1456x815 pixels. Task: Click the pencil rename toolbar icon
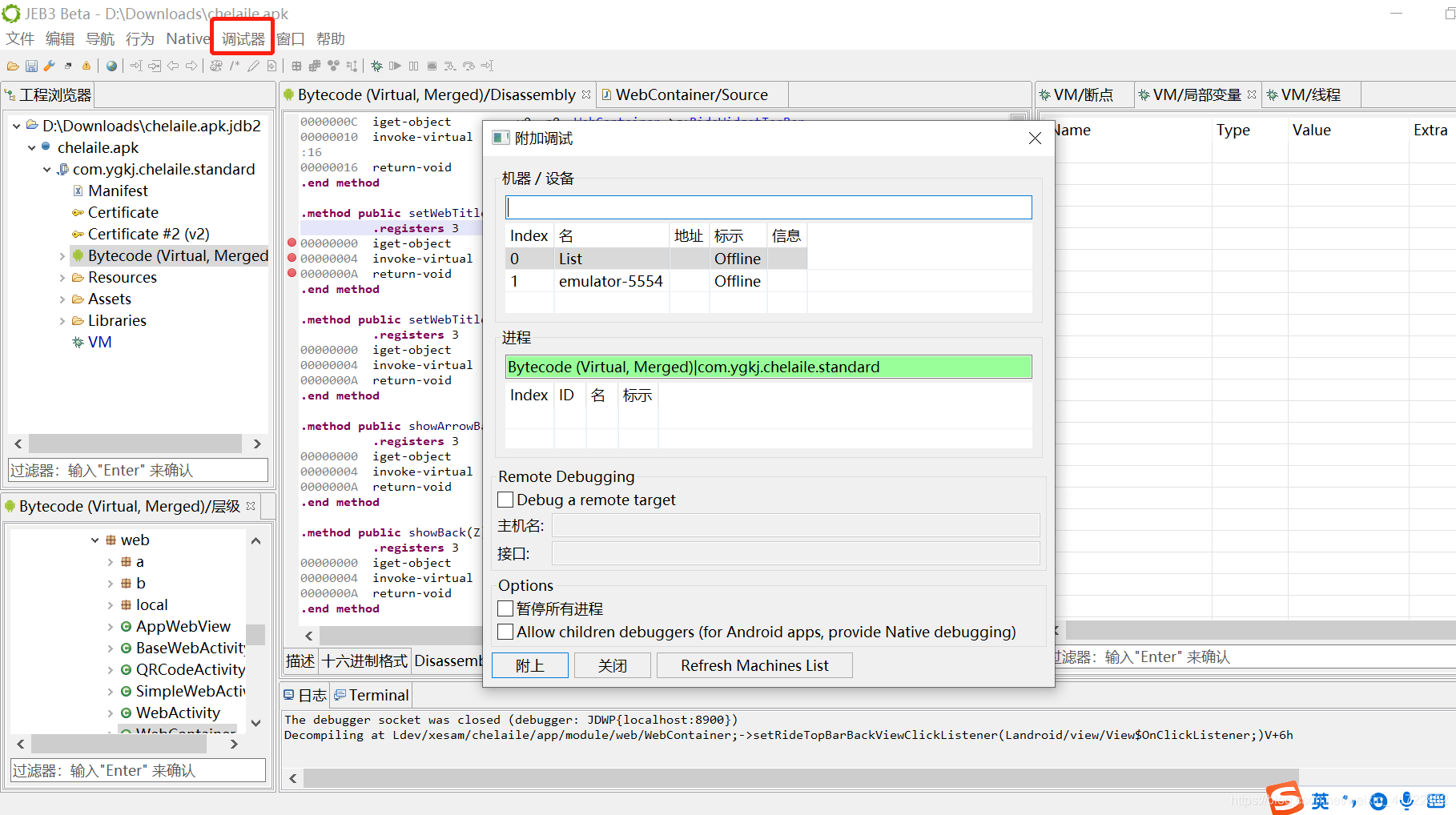(253, 66)
